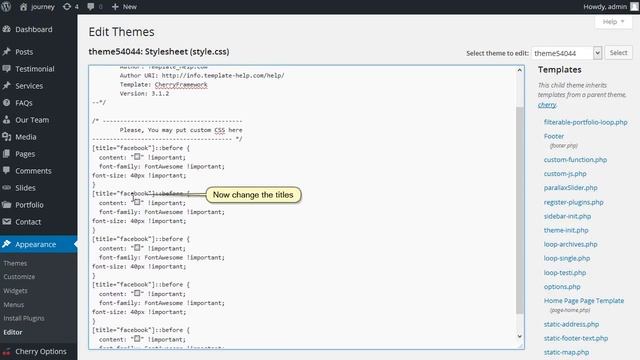
Task: Open the Footer template file
Action: coord(553,136)
